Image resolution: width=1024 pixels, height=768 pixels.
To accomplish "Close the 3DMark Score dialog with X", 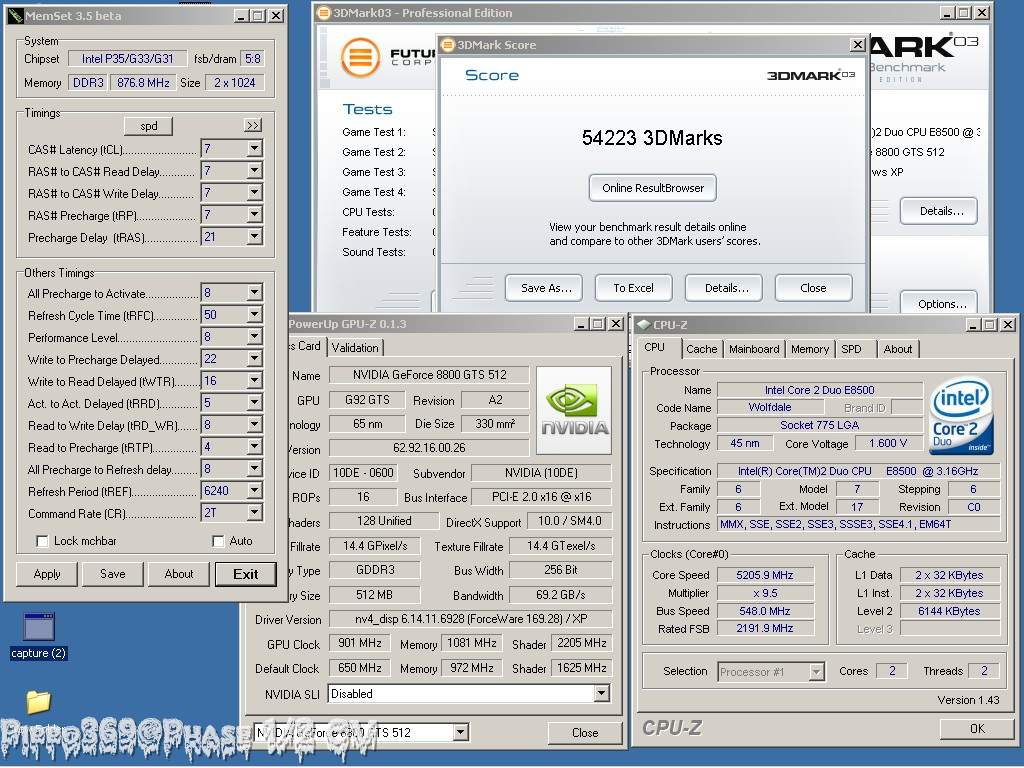I will point(857,44).
